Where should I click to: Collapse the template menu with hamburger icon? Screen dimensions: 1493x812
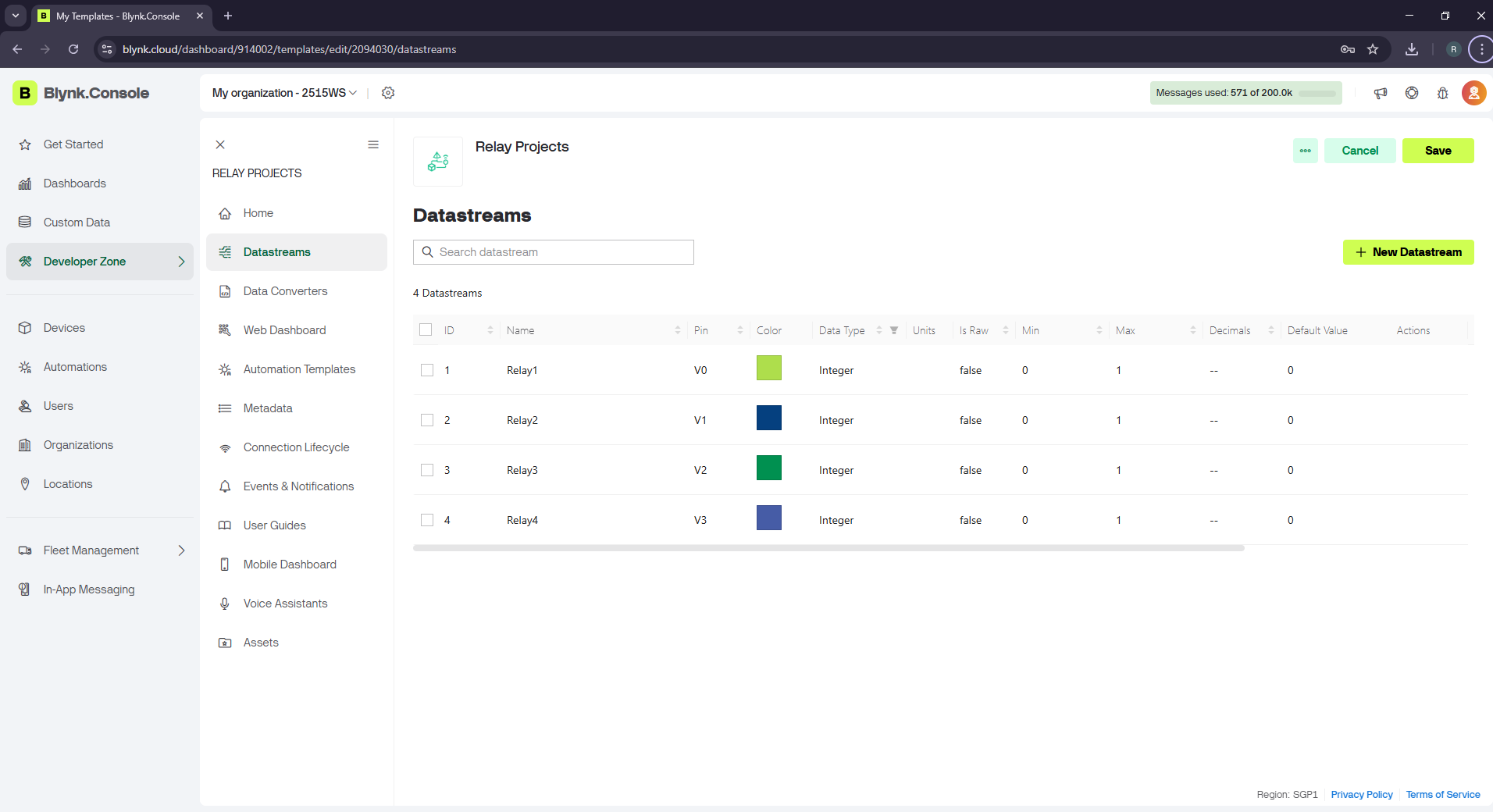pyautogui.click(x=373, y=144)
